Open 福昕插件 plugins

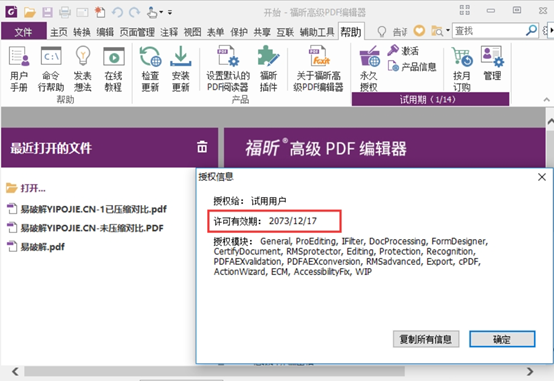point(269,69)
